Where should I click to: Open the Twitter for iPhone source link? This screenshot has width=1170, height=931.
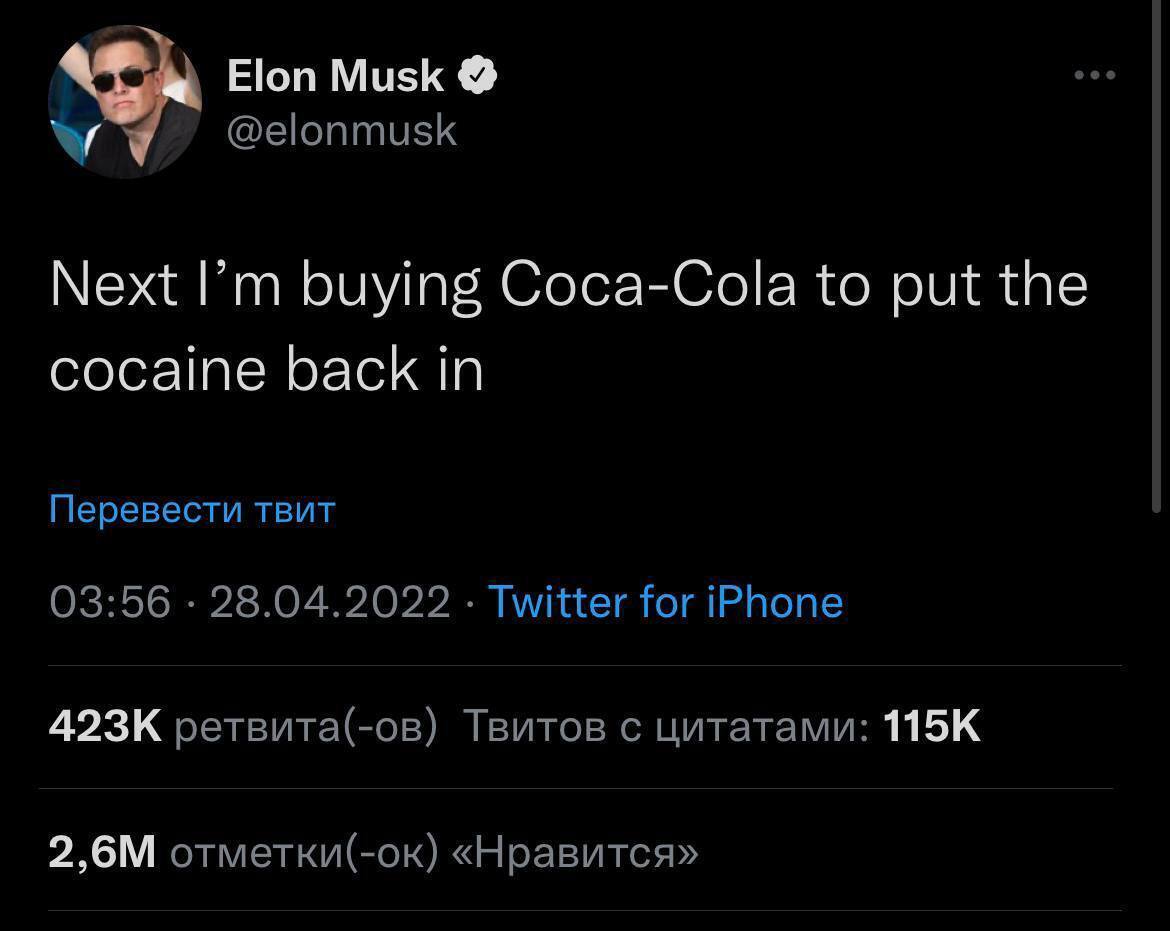[664, 601]
